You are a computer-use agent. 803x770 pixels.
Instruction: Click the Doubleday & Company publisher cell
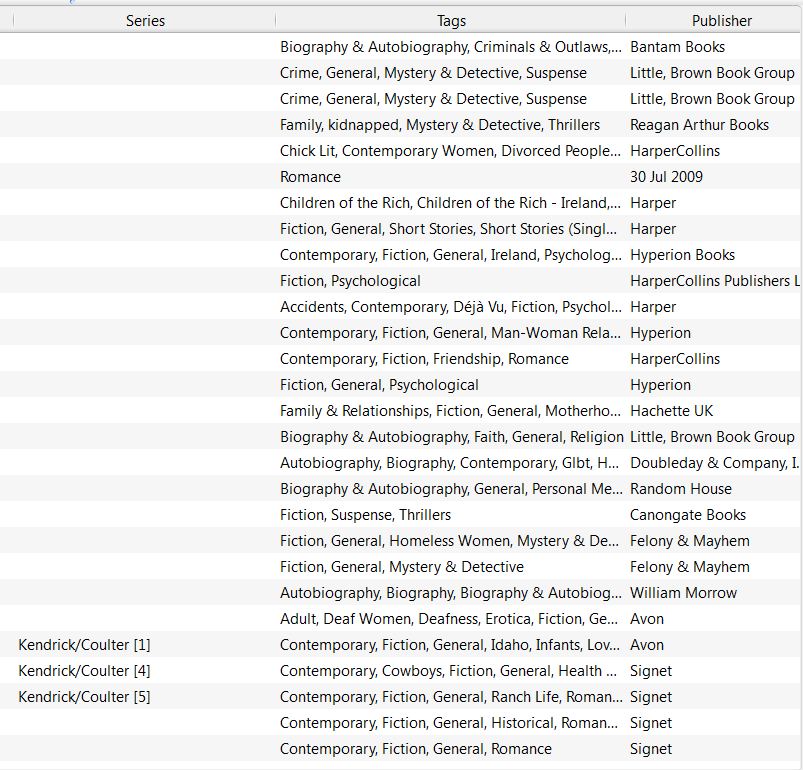pyautogui.click(x=715, y=463)
